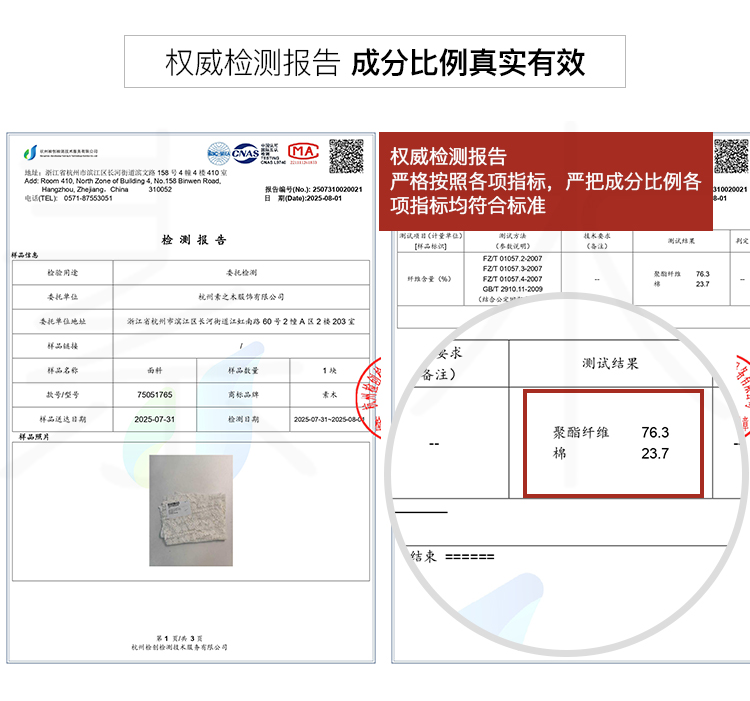Click the standard 'FZ/T 01057.4-2007'
Image resolution: width=750 pixels, height=701 pixels.
point(512,279)
